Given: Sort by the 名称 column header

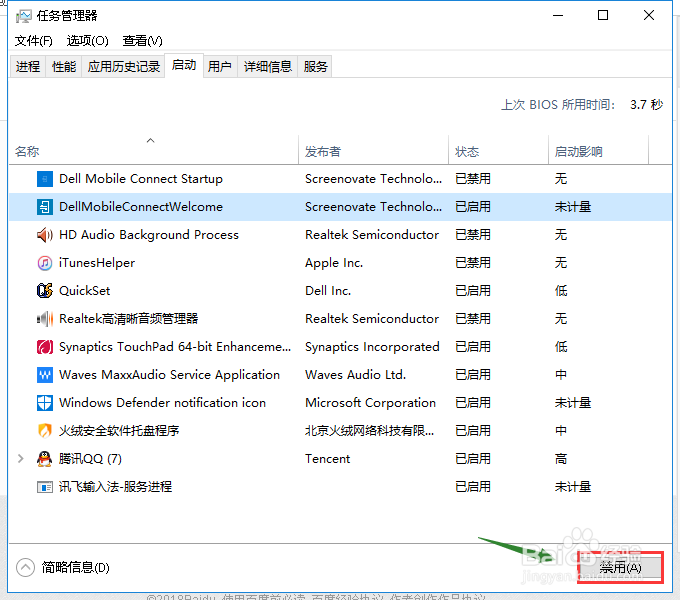Looking at the screenshot, I should 154,150.
